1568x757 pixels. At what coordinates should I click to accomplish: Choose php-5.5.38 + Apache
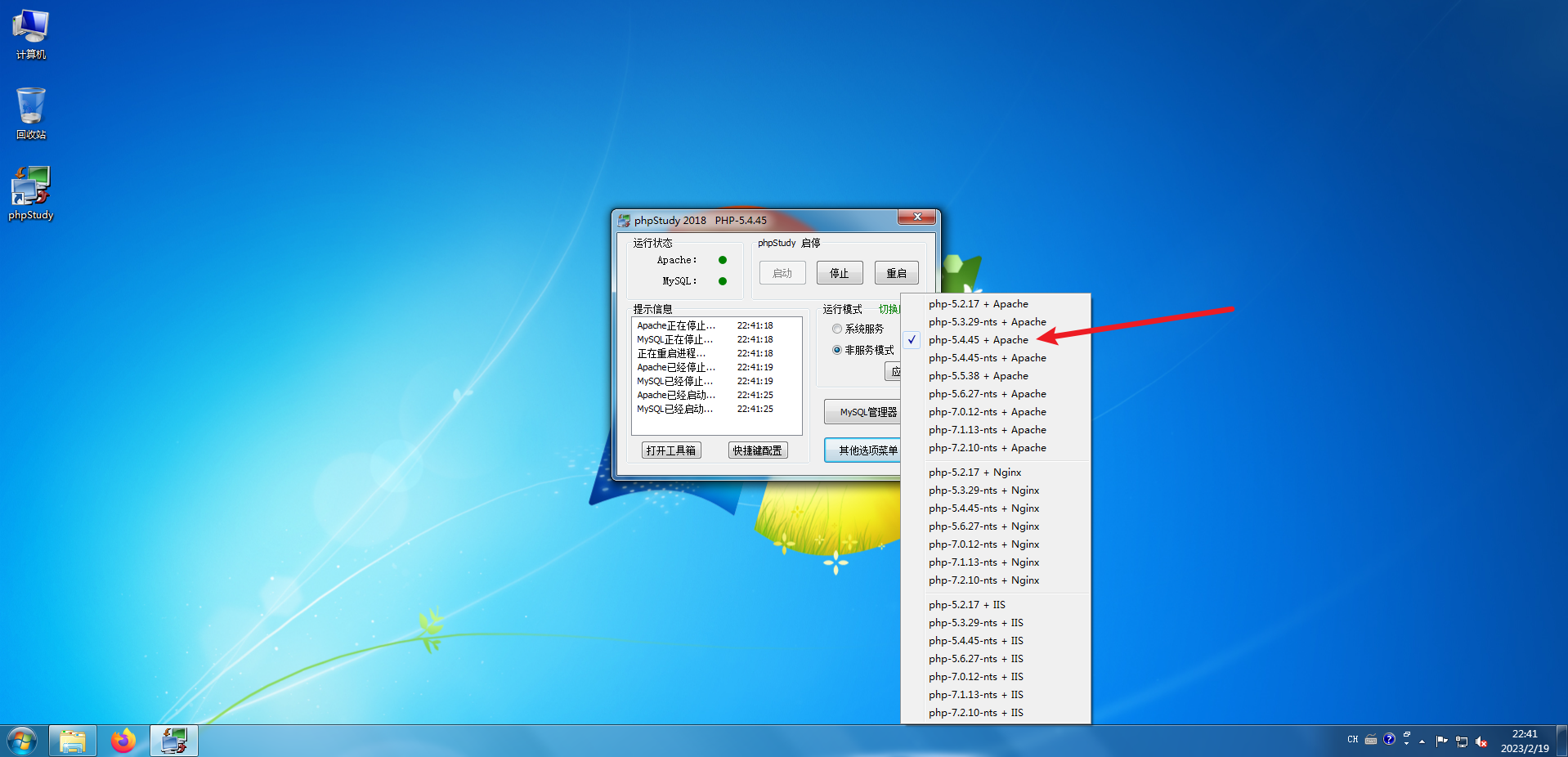tap(996, 376)
